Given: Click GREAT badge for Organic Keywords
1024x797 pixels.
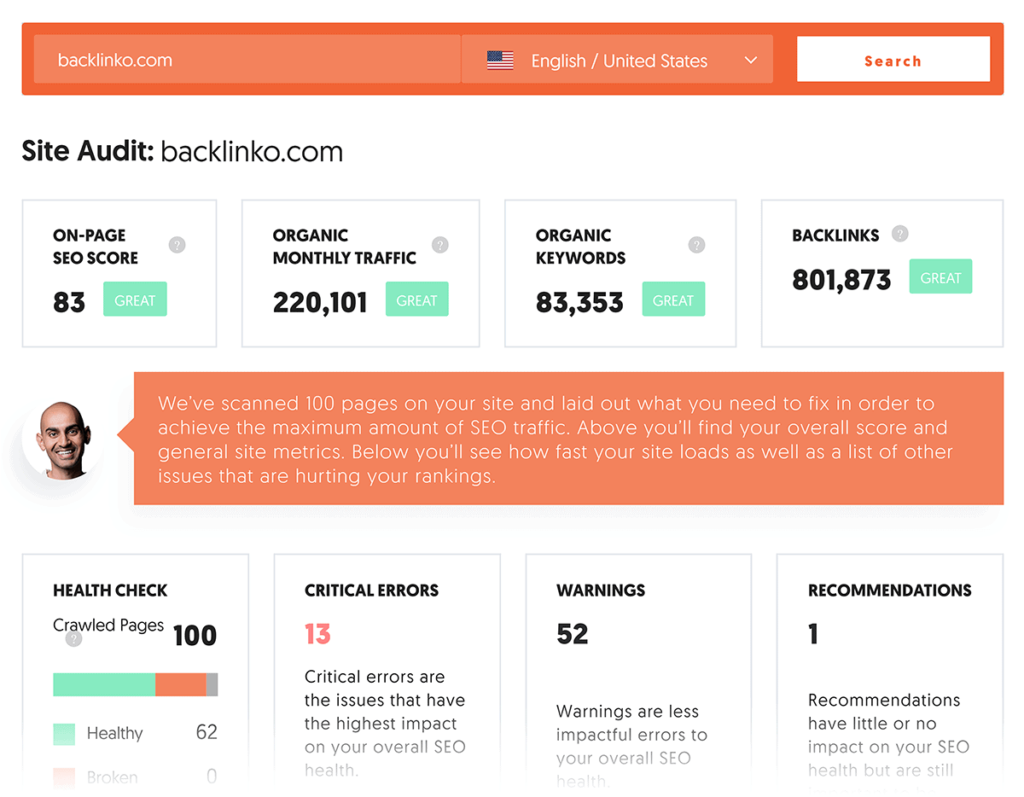Looking at the screenshot, I should coord(673,300).
